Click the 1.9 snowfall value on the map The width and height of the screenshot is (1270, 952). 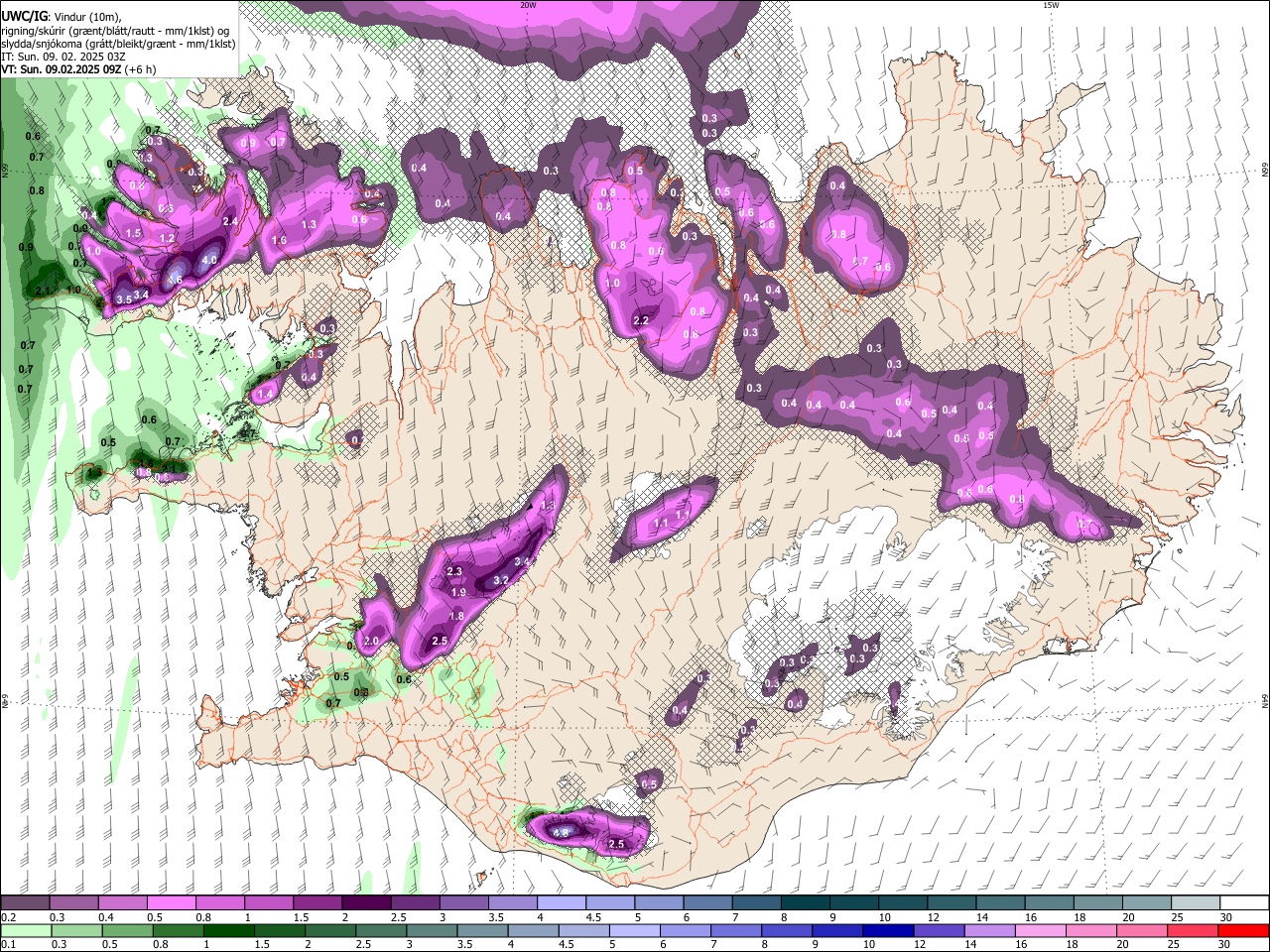[x=458, y=592]
